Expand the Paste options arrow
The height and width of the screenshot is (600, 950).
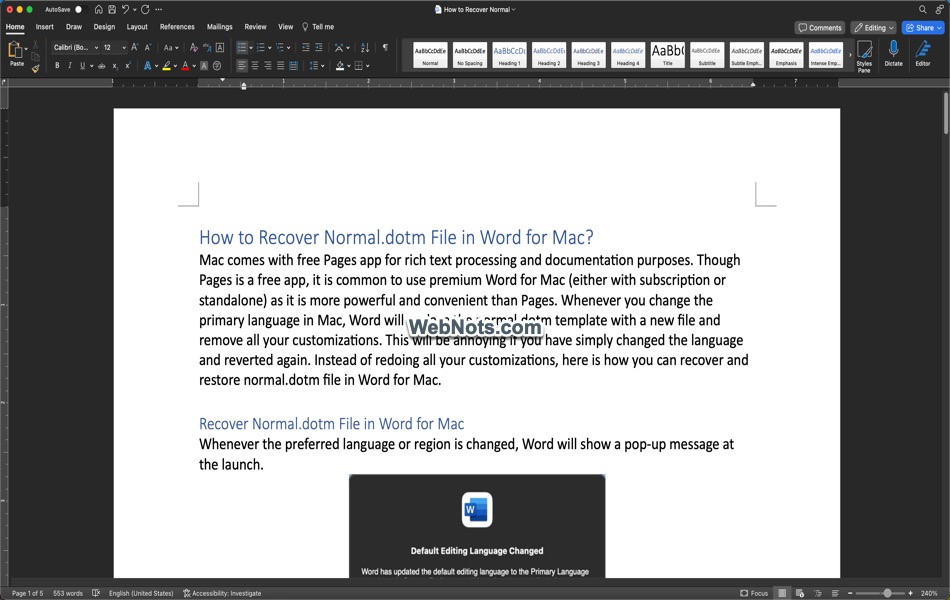26,48
